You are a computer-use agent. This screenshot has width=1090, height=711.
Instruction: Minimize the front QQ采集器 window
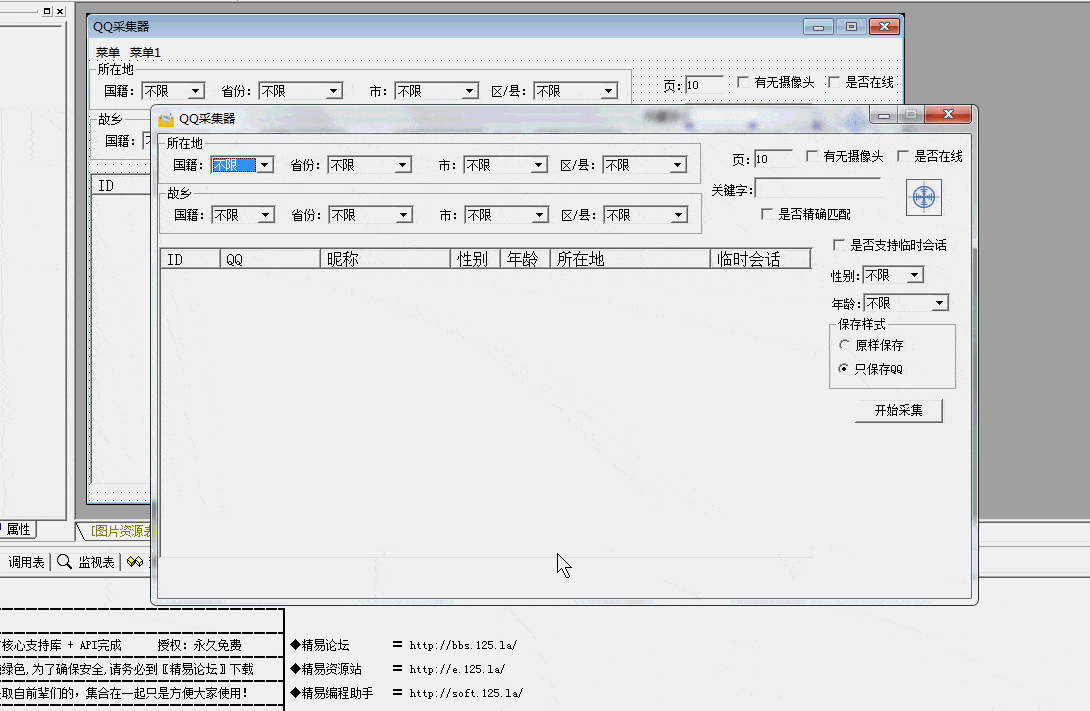point(884,115)
